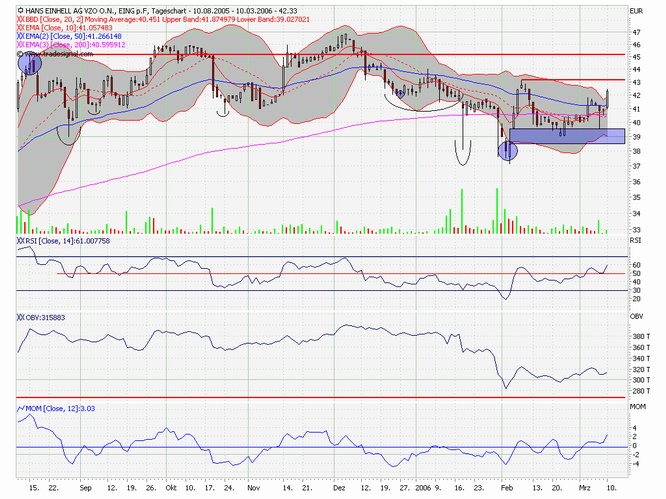Click the OBV indicator icon
The width and height of the screenshot is (666, 499).
(x=21, y=317)
